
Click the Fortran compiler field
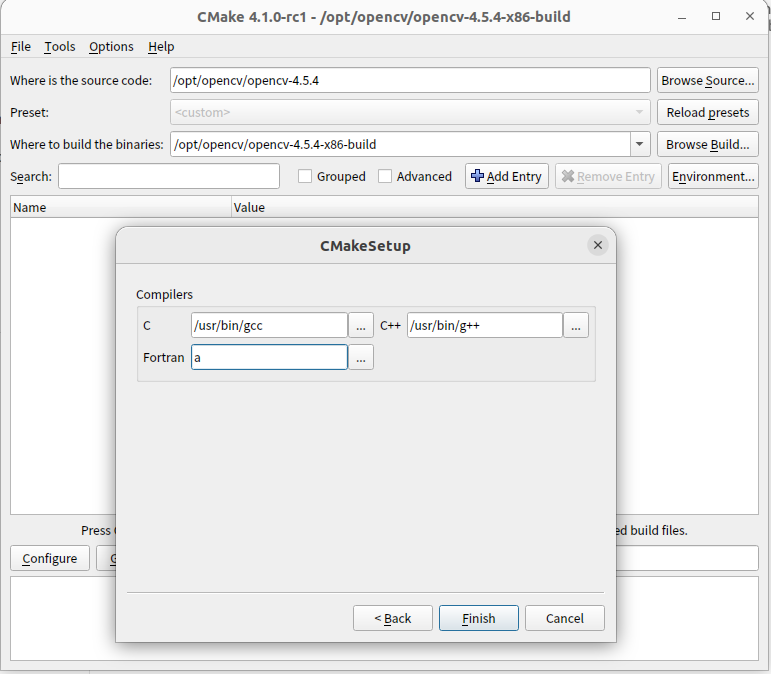tap(269, 357)
